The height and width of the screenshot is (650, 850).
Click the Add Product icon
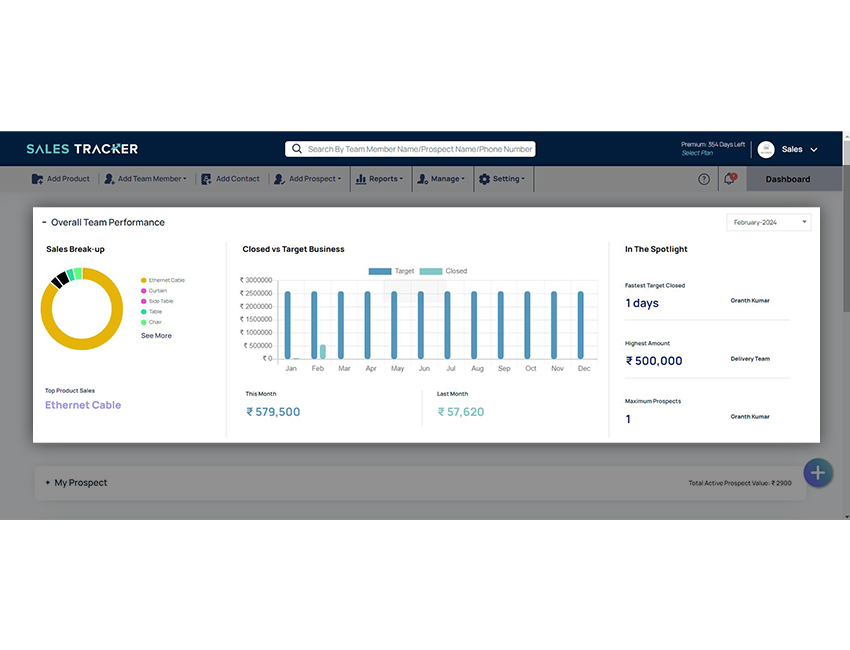click(38, 179)
